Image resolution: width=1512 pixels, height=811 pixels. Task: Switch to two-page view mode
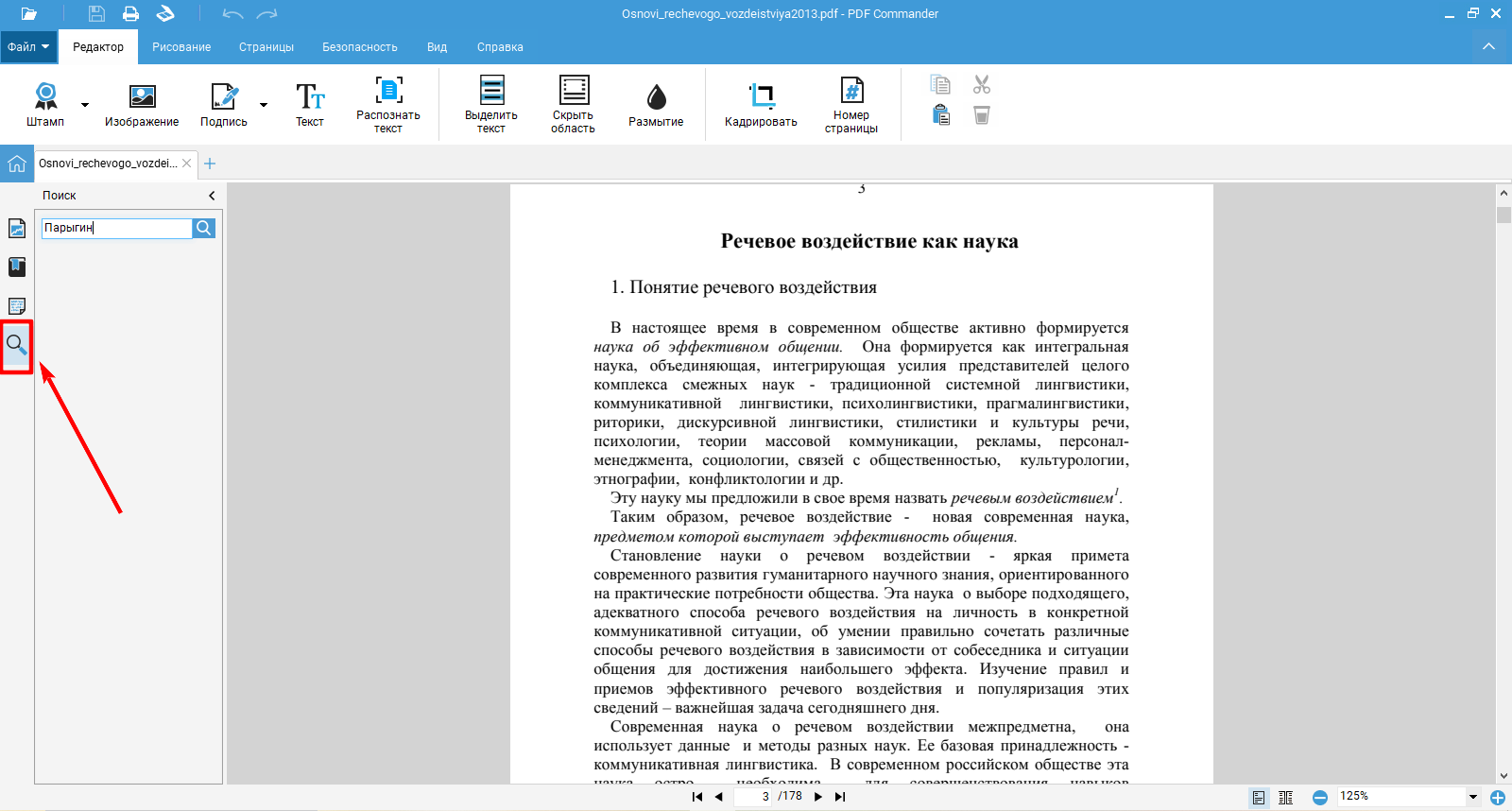click(1286, 798)
